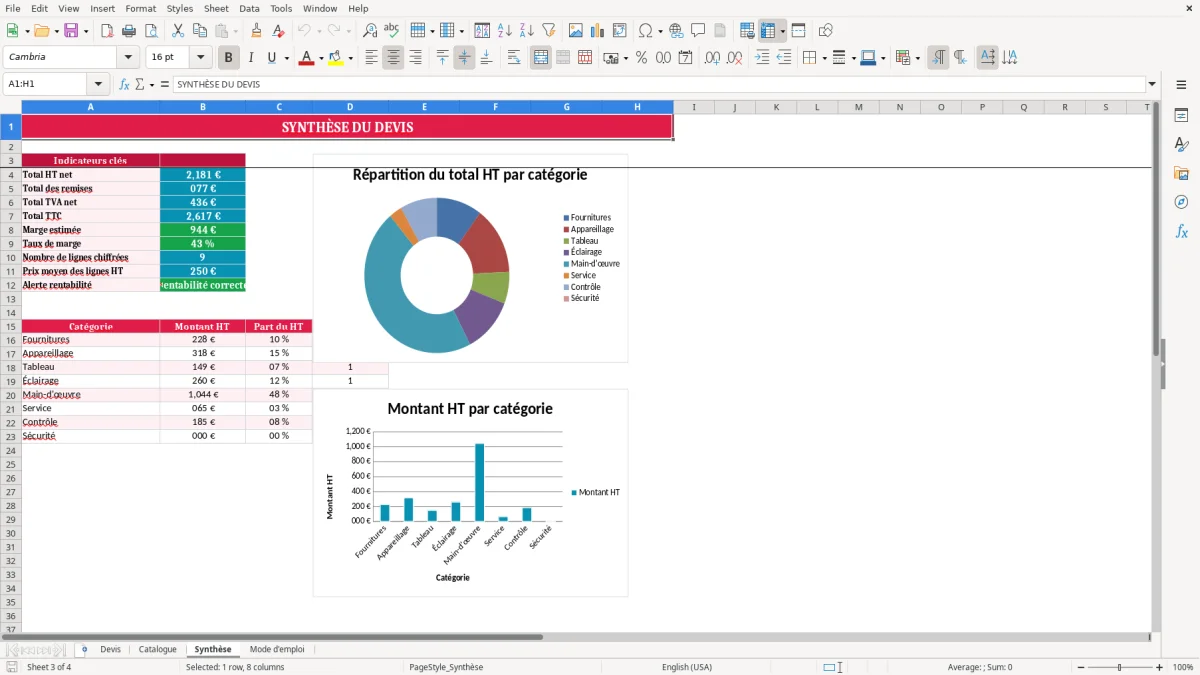Open the 16 pt font size dropdown
This screenshot has width=1200, height=675.
(201, 58)
